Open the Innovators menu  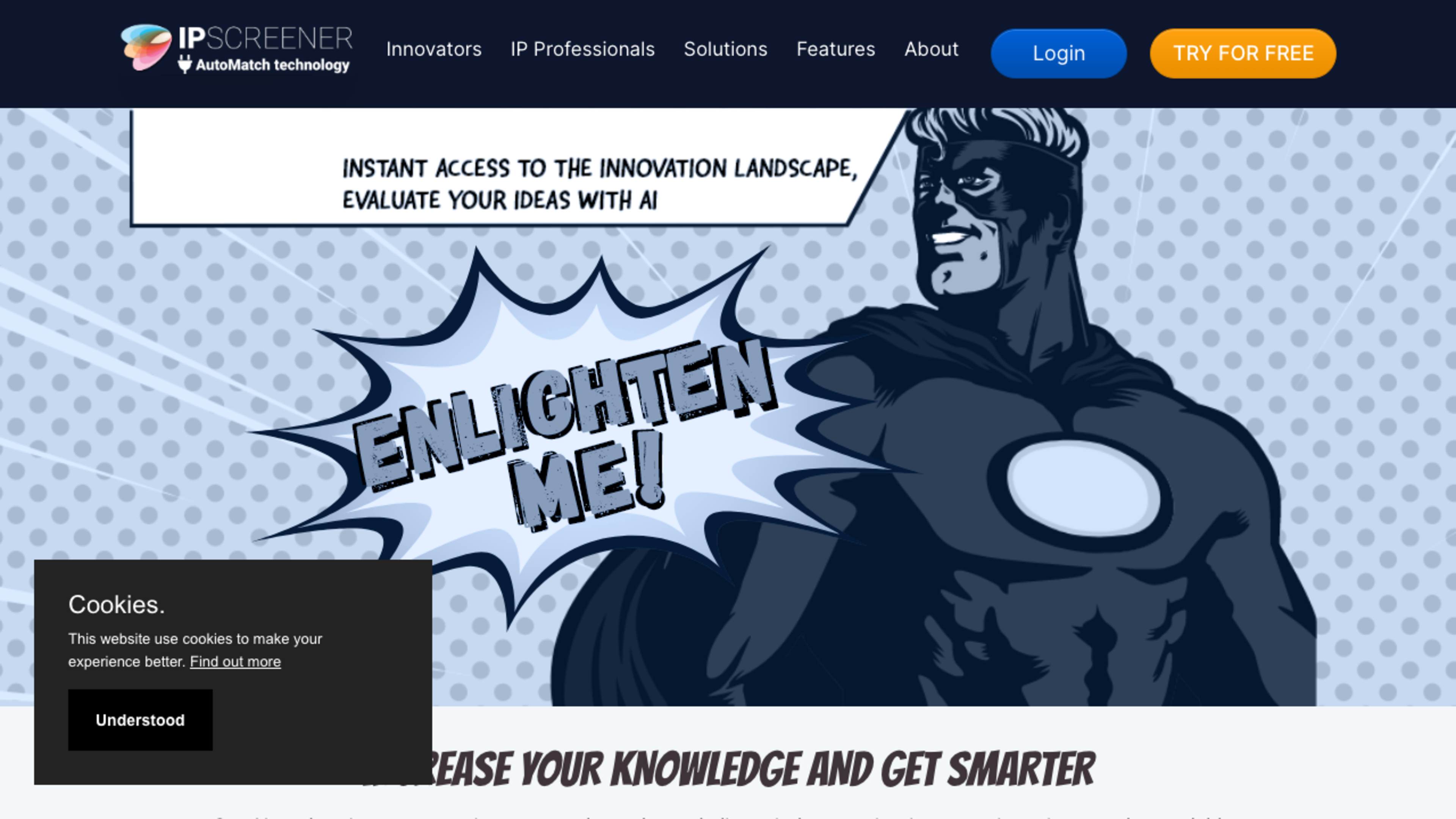point(433,49)
